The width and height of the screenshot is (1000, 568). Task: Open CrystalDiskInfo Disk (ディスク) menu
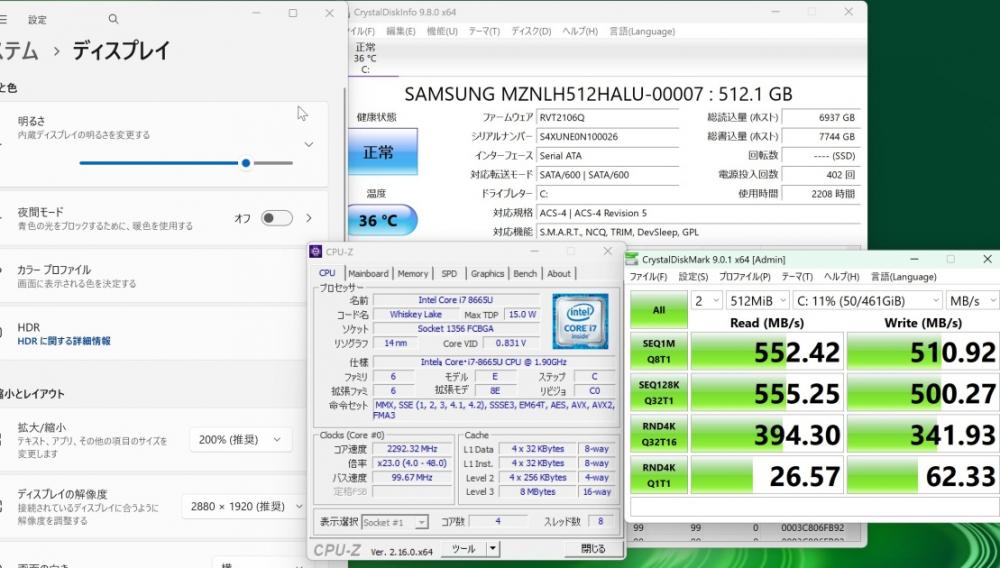(x=531, y=31)
